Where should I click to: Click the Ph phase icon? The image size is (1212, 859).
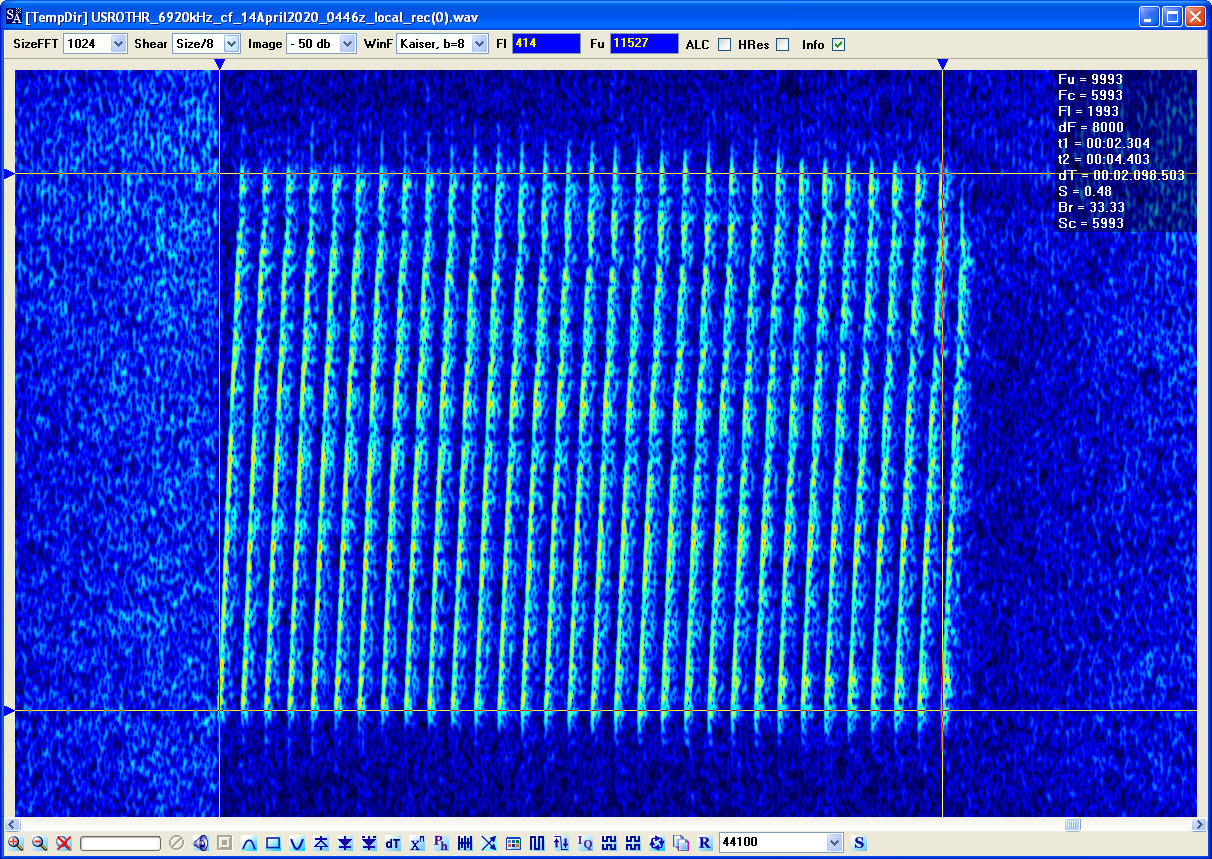click(x=441, y=843)
